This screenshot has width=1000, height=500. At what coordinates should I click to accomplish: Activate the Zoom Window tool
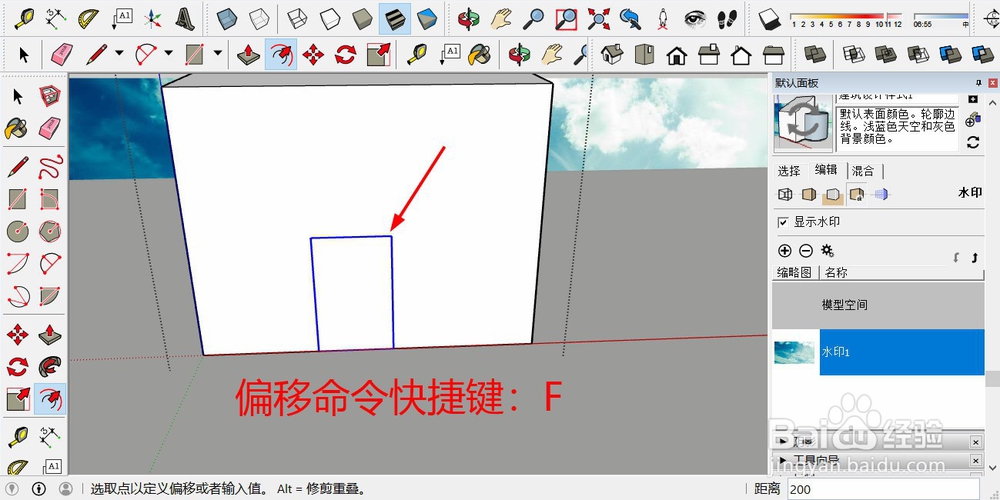coord(566,18)
